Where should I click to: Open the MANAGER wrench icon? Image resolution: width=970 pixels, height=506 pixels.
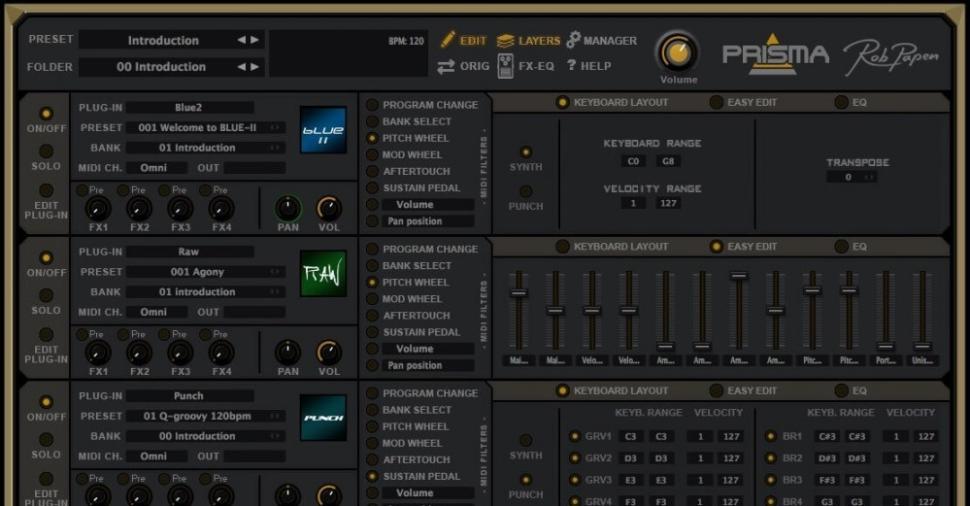[574, 41]
